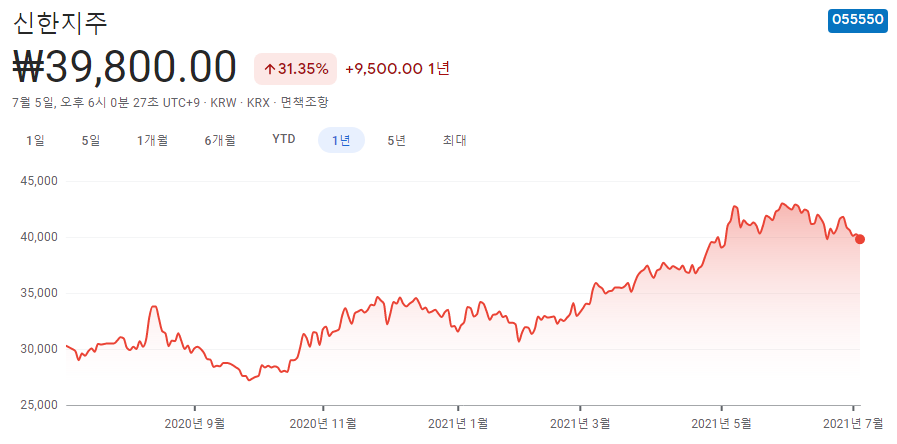Click the 2020년 11월 axis label

[323, 424]
